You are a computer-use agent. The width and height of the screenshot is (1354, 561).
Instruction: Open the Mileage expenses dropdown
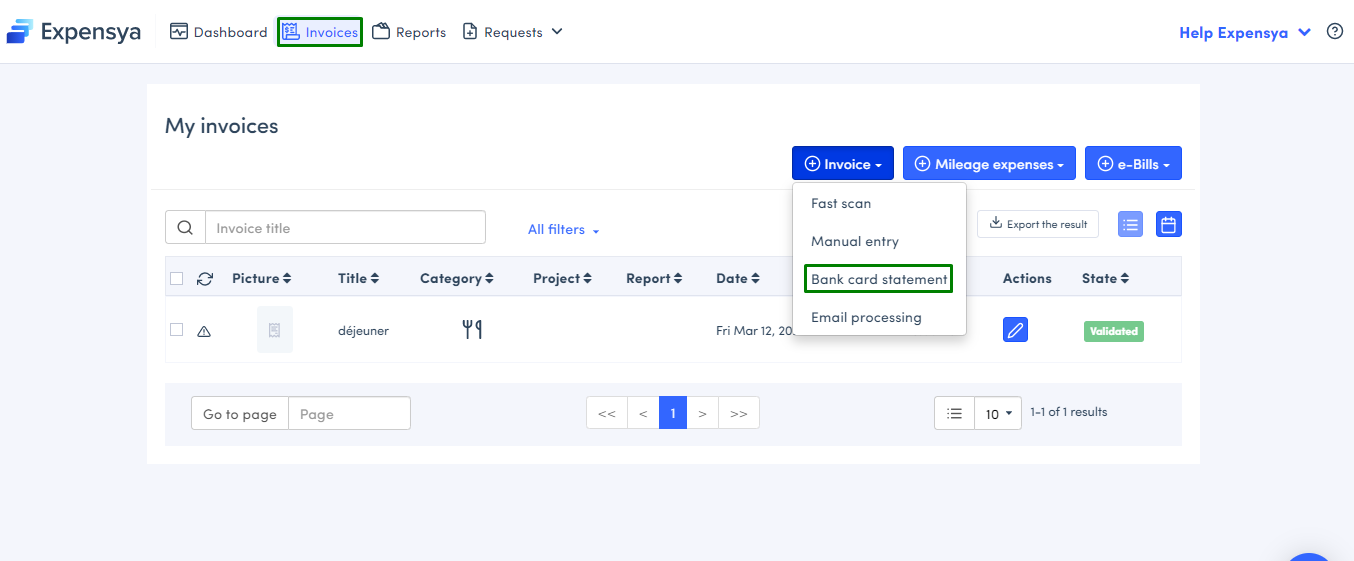[x=991, y=164]
